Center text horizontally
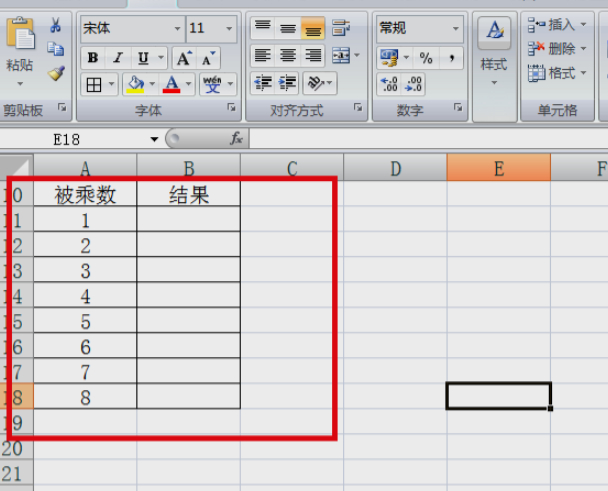608x491 pixels. pos(287,55)
